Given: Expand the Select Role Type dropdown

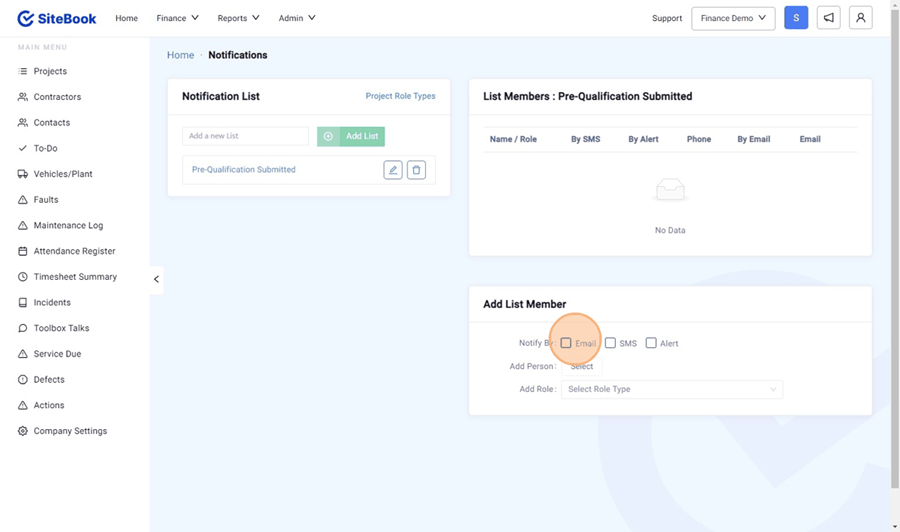Looking at the screenshot, I should [x=671, y=389].
